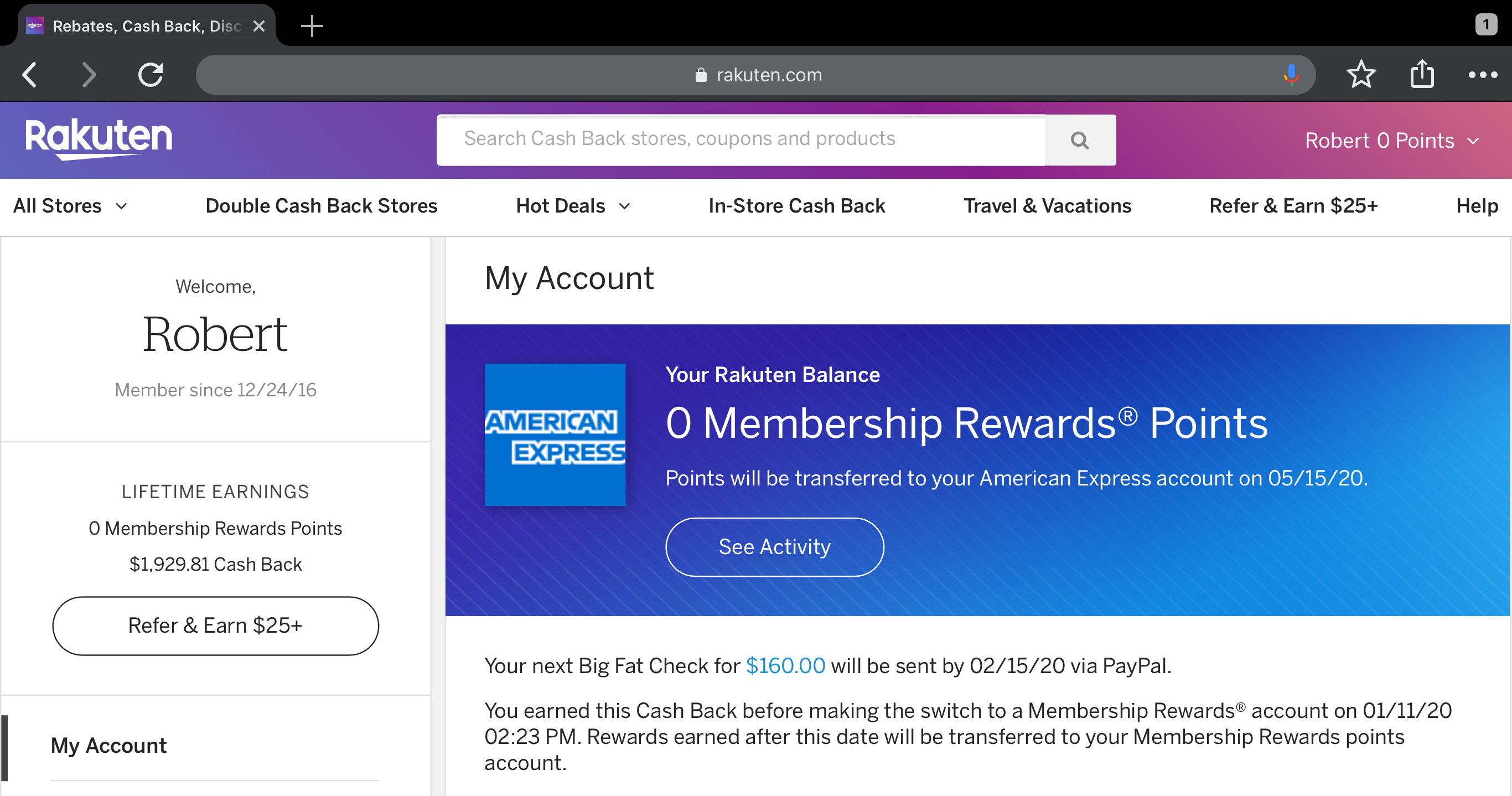Click the Rakuten logo
The image size is (1512, 796).
(99, 139)
